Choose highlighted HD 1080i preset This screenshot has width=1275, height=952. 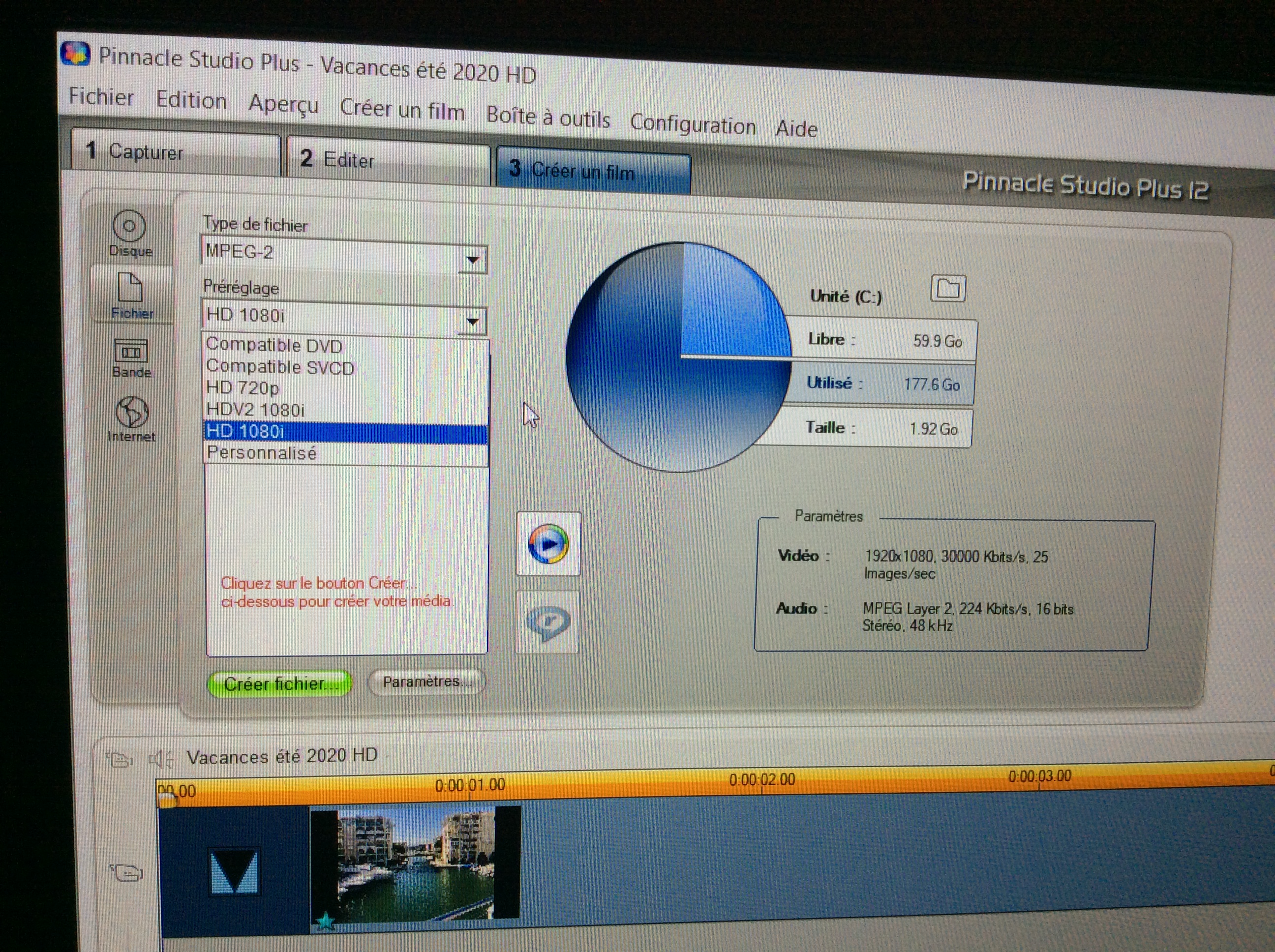(346, 432)
